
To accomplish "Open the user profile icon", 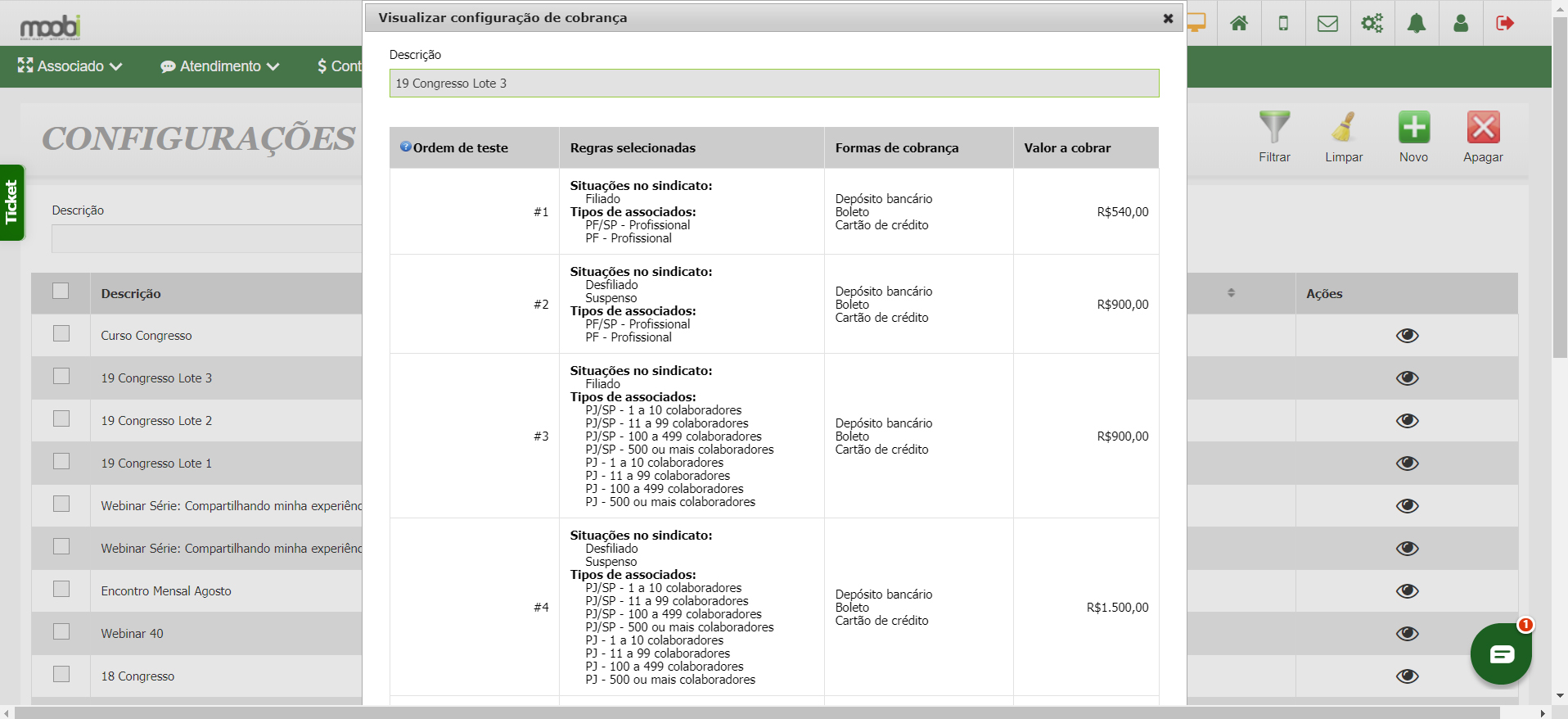I will tap(1460, 23).
